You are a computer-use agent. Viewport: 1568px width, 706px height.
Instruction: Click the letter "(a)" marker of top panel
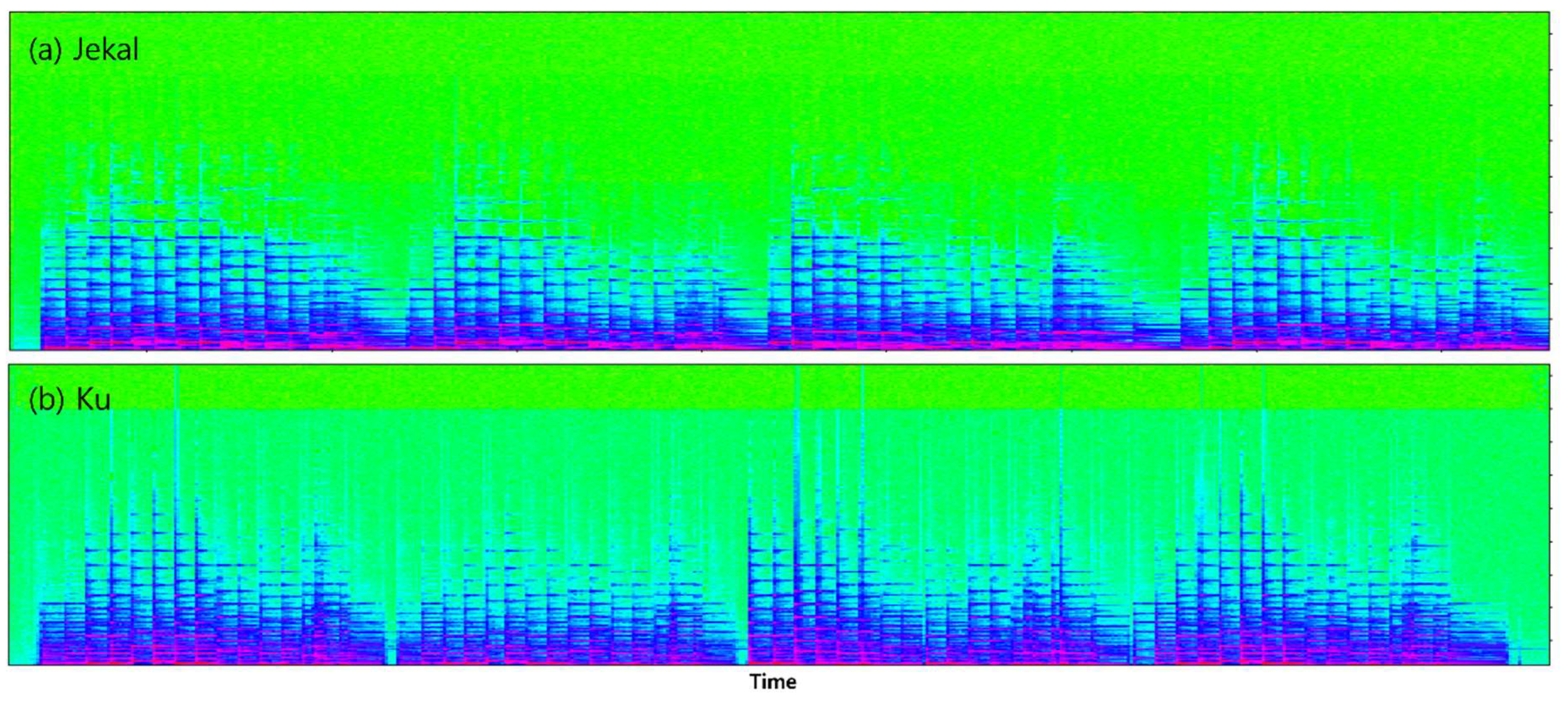click(x=45, y=49)
